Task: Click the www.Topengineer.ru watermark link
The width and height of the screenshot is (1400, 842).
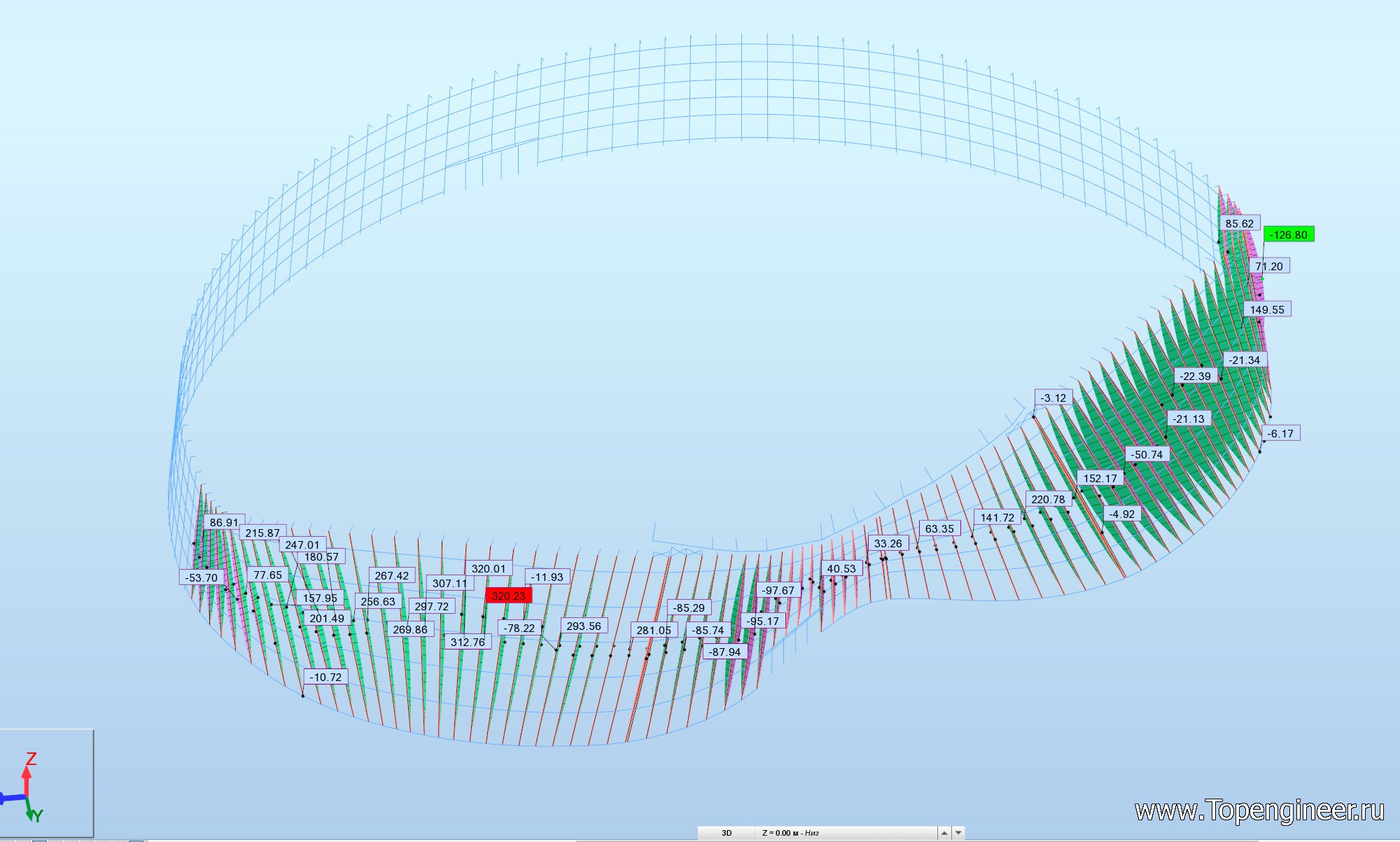Action: click(x=1259, y=811)
